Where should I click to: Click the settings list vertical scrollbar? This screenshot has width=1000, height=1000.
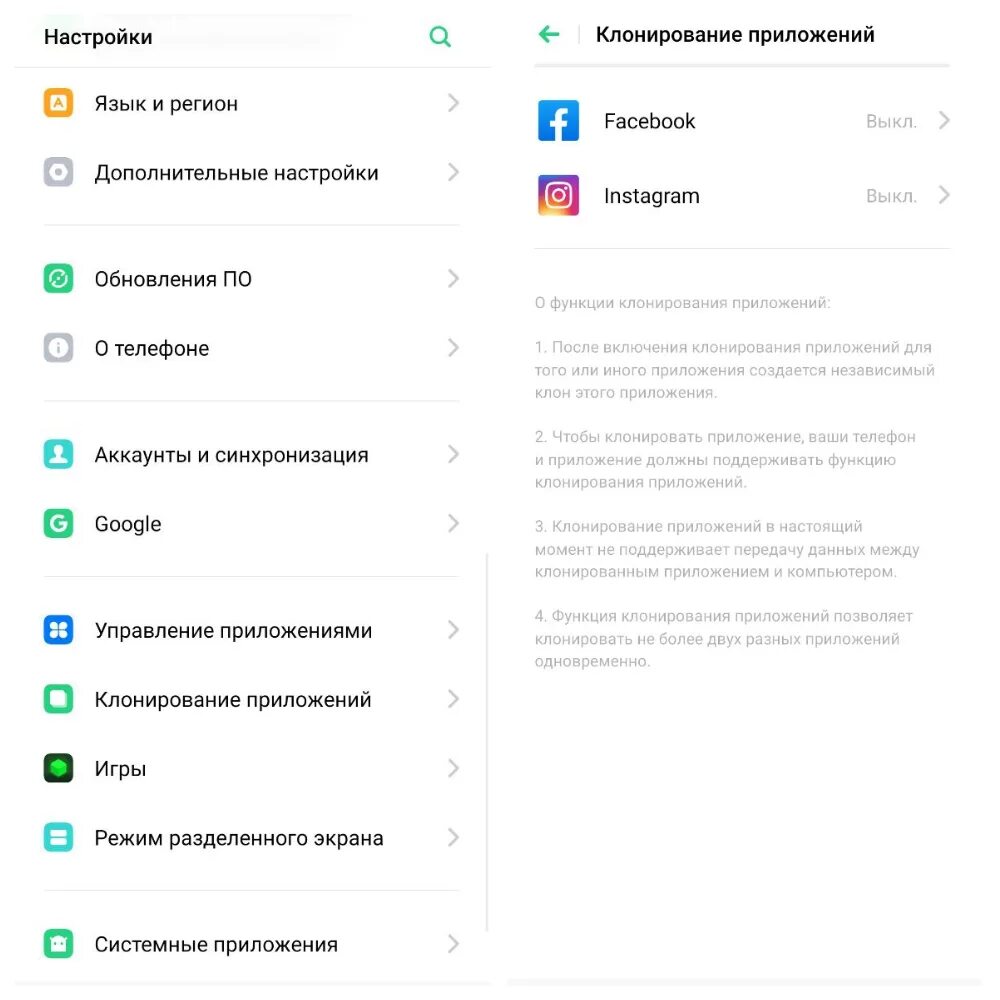[487, 743]
